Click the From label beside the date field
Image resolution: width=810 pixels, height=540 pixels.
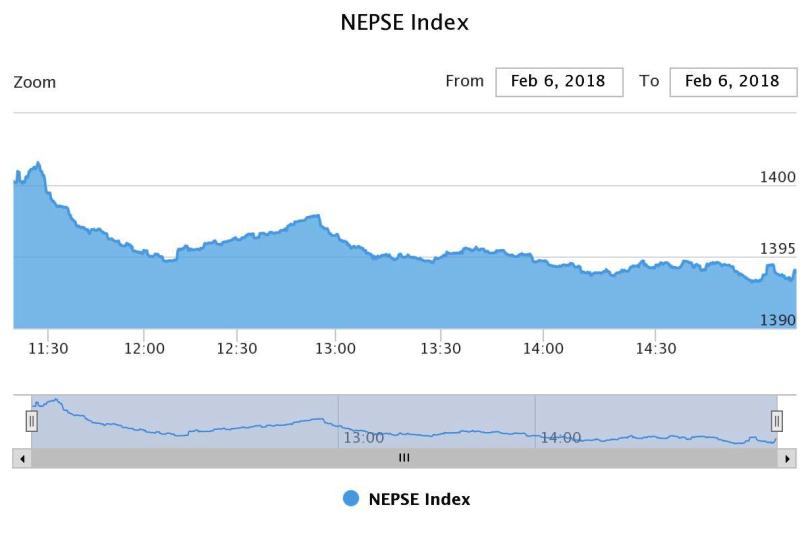point(464,81)
